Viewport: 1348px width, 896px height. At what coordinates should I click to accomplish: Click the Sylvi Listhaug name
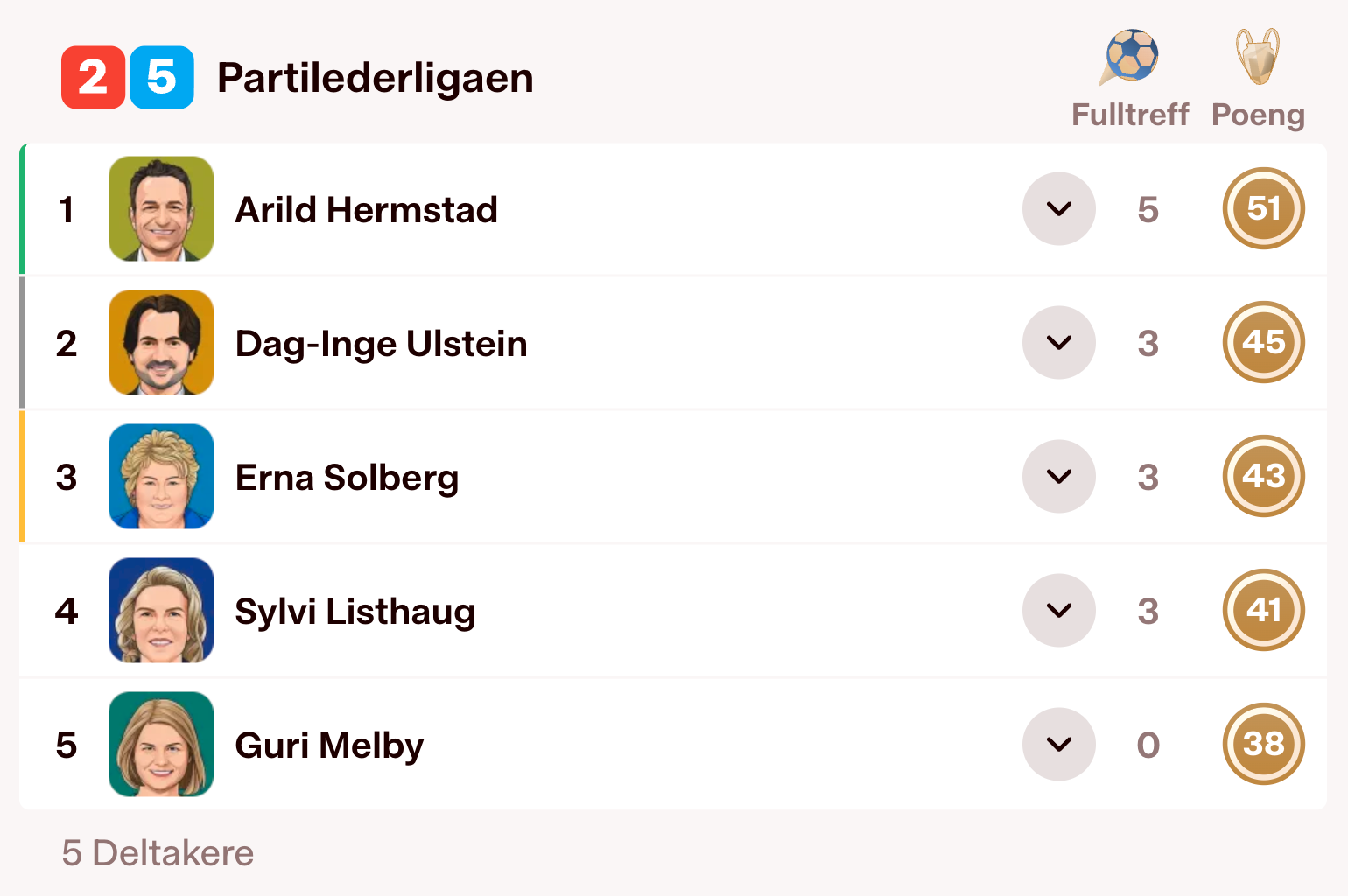pos(355,612)
